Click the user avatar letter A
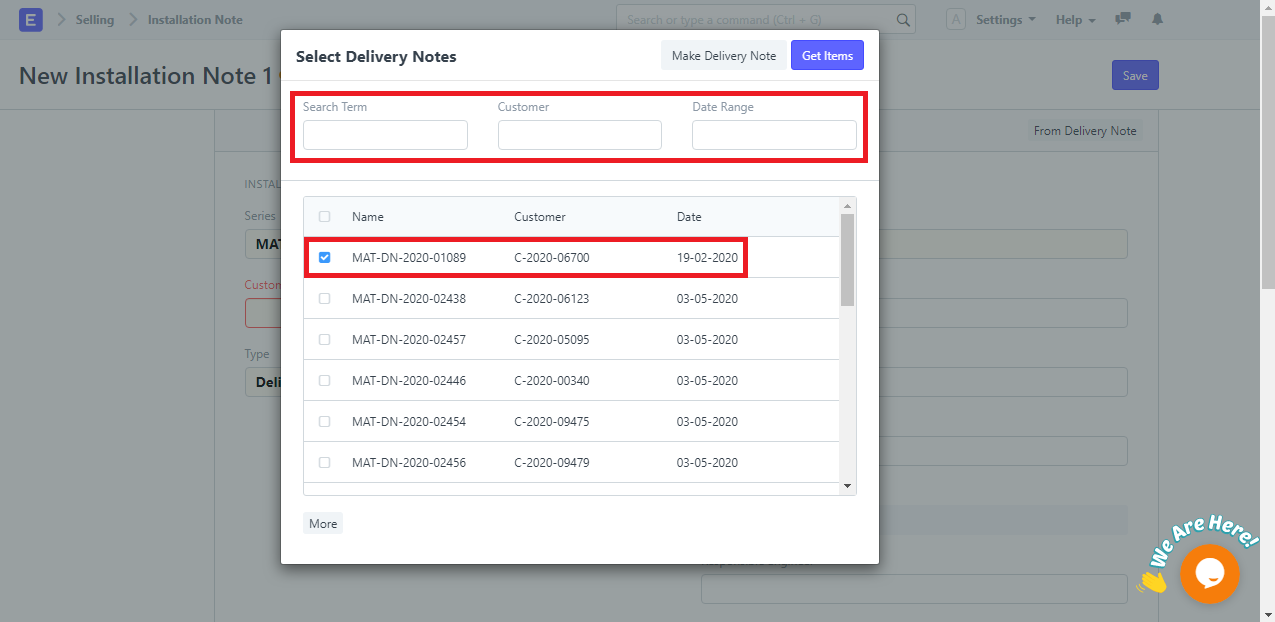1275x622 pixels. (x=956, y=20)
